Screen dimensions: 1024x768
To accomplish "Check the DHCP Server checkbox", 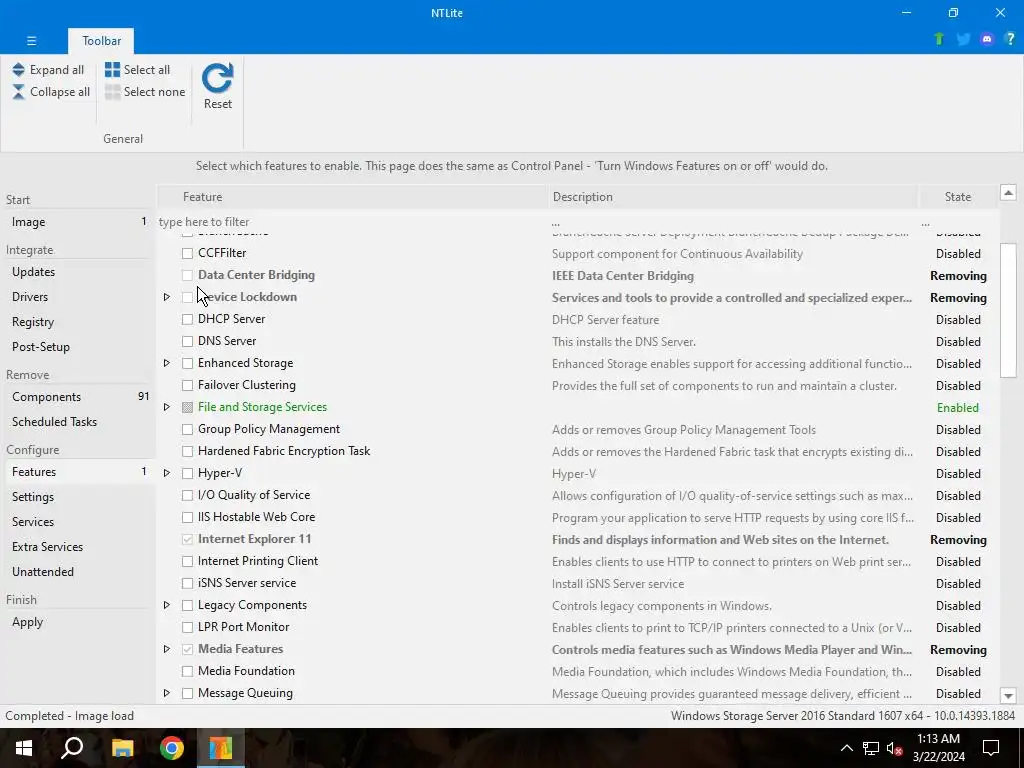I will tap(187, 319).
